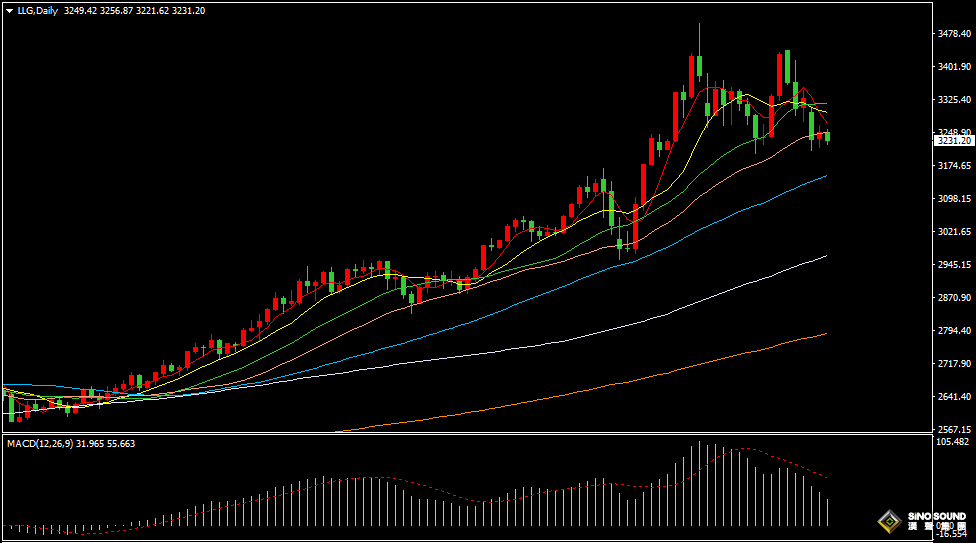Select the LLG,Daily symbol label
The image size is (976, 543).
[x=36, y=10]
